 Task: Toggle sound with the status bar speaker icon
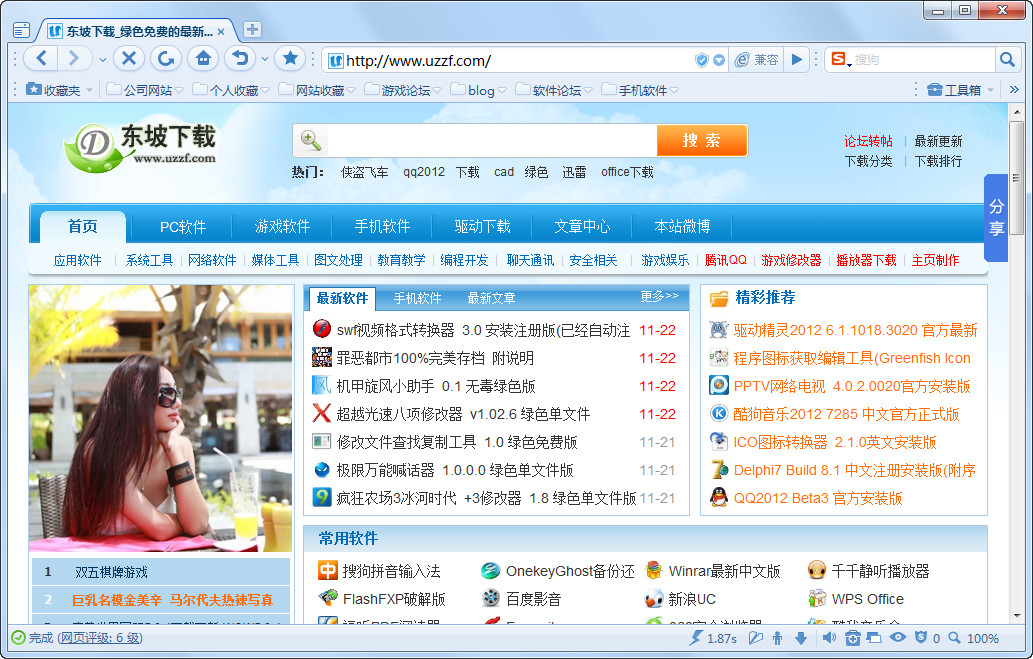click(829, 638)
